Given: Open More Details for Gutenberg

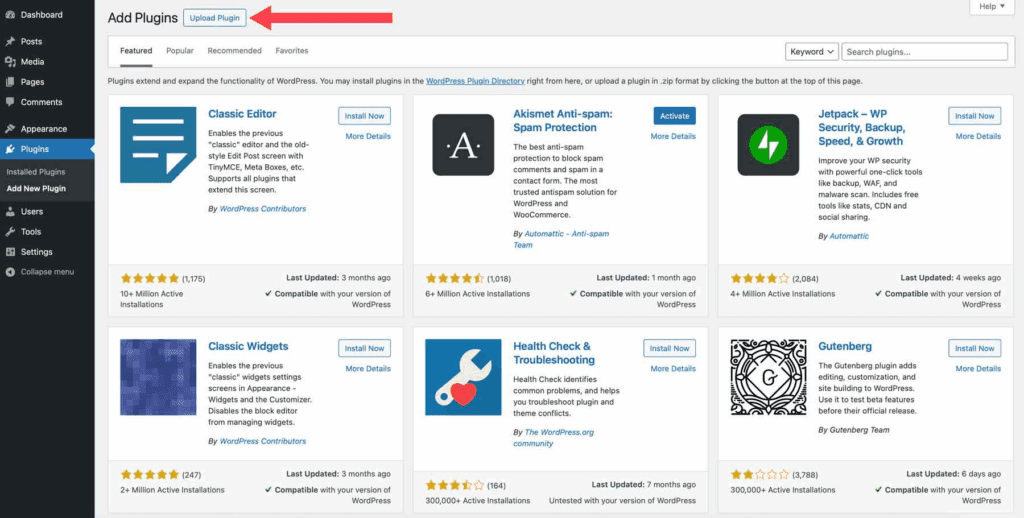Looking at the screenshot, I should click(978, 369).
